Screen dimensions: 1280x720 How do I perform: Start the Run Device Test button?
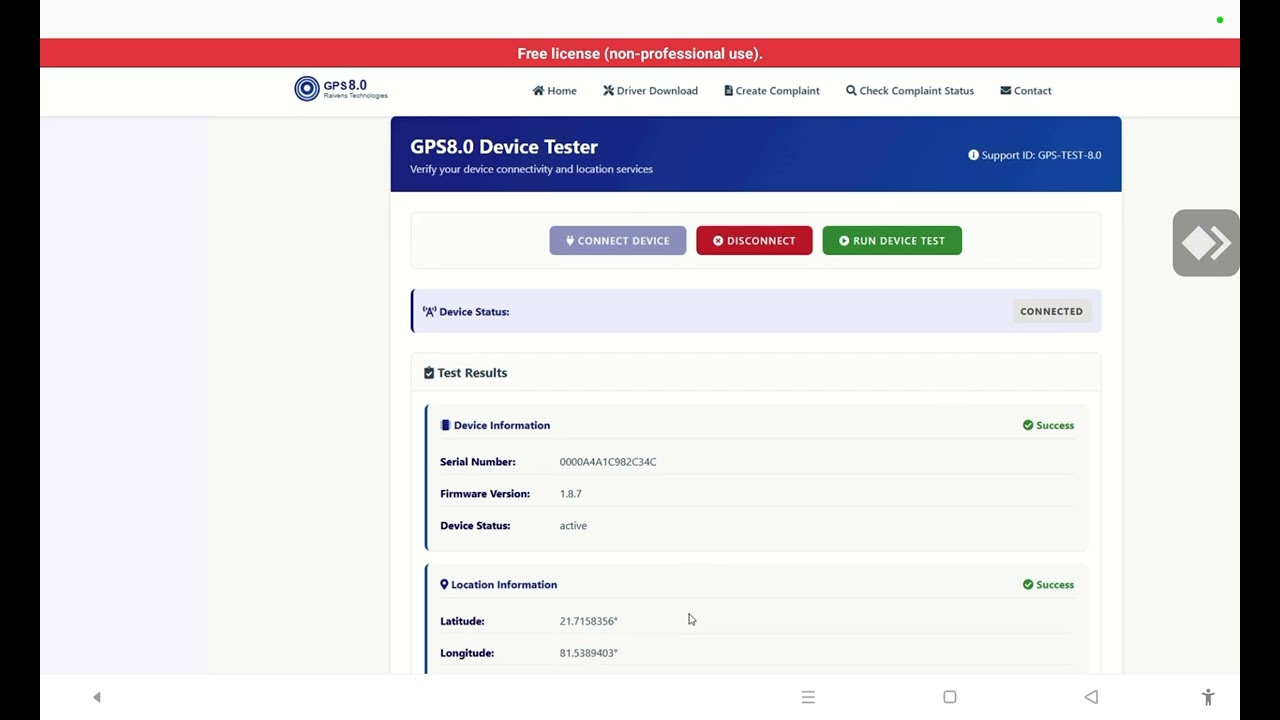(x=892, y=240)
